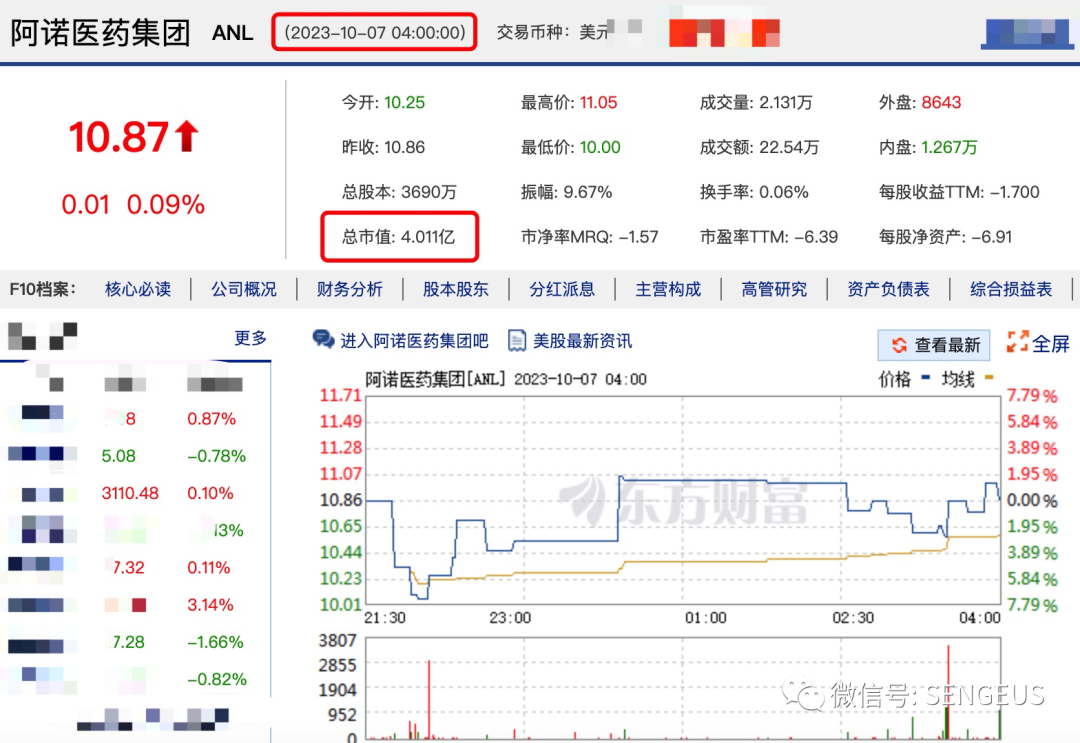Click the stock name 阿诺医药集团 header
Screen dimensions: 1080x743
(101, 33)
